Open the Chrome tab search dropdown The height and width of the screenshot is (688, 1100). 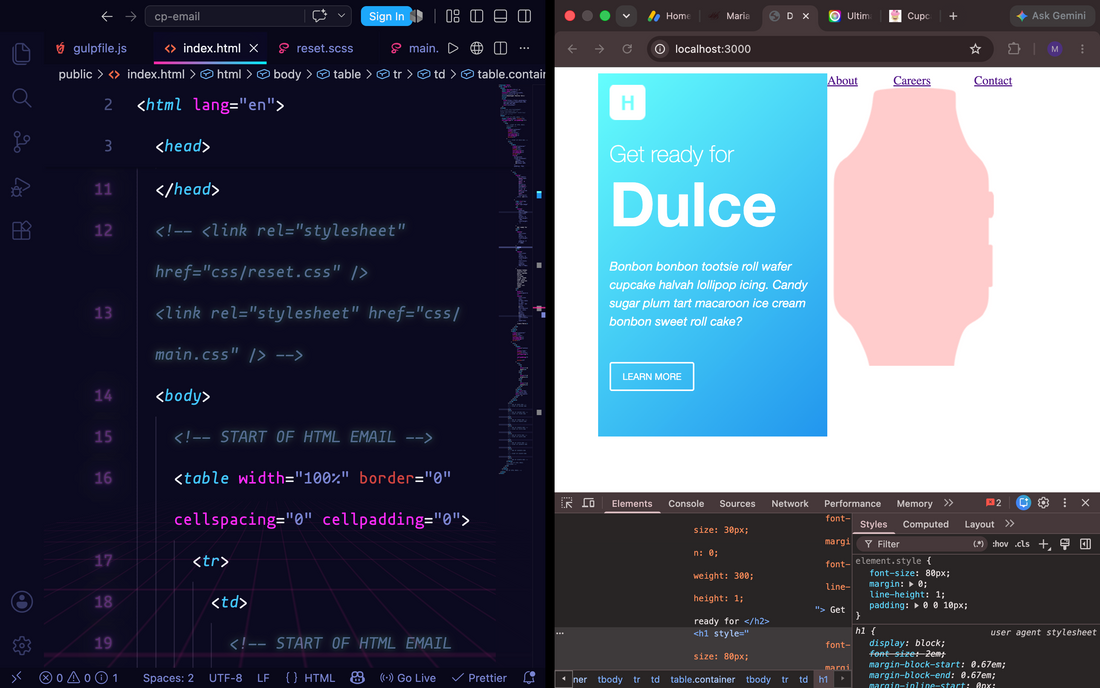coord(626,15)
